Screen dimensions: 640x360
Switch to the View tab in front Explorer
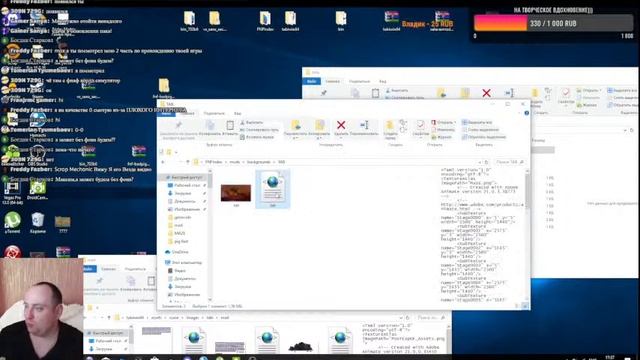tap(238, 113)
